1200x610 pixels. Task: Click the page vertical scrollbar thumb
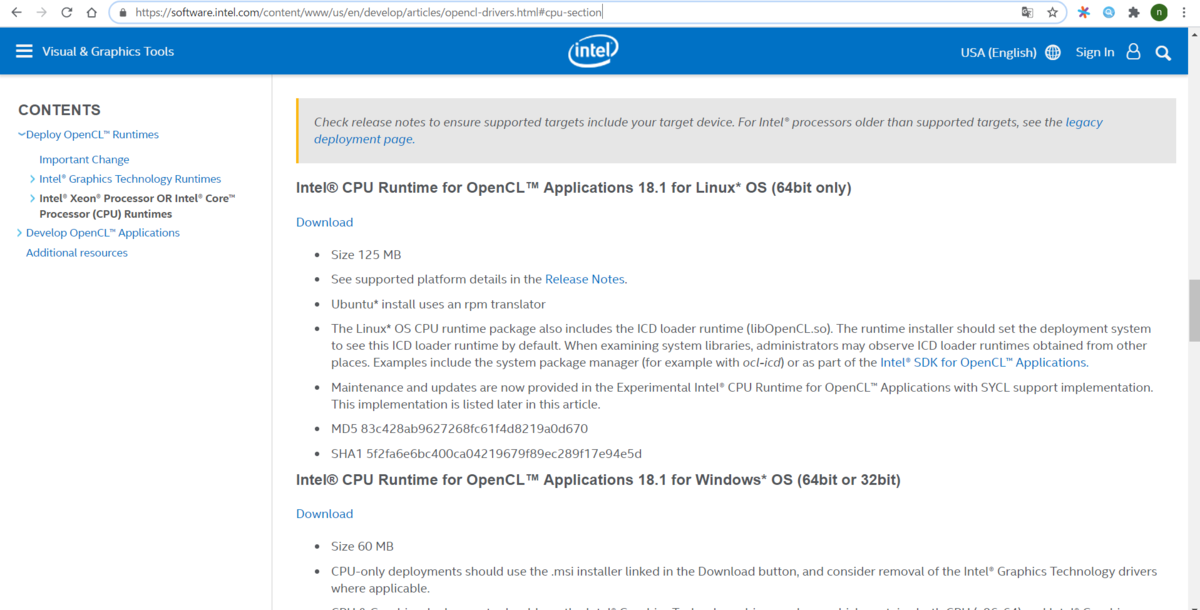[x=1192, y=310]
